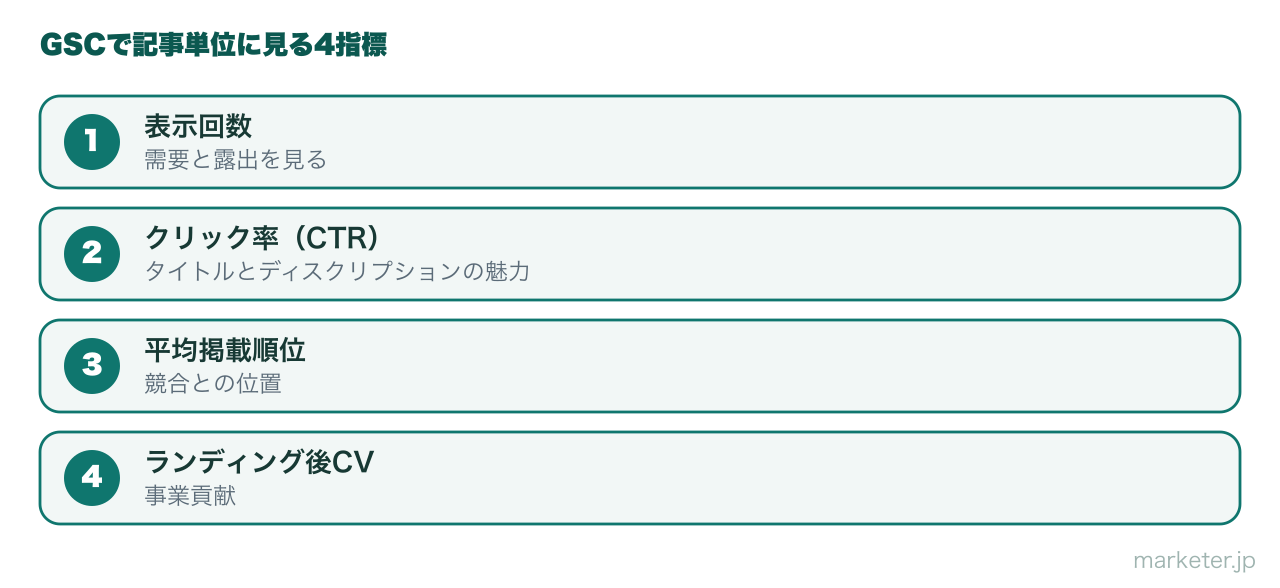
Task: Click the 競合との位置 description text
Action: click(213, 384)
